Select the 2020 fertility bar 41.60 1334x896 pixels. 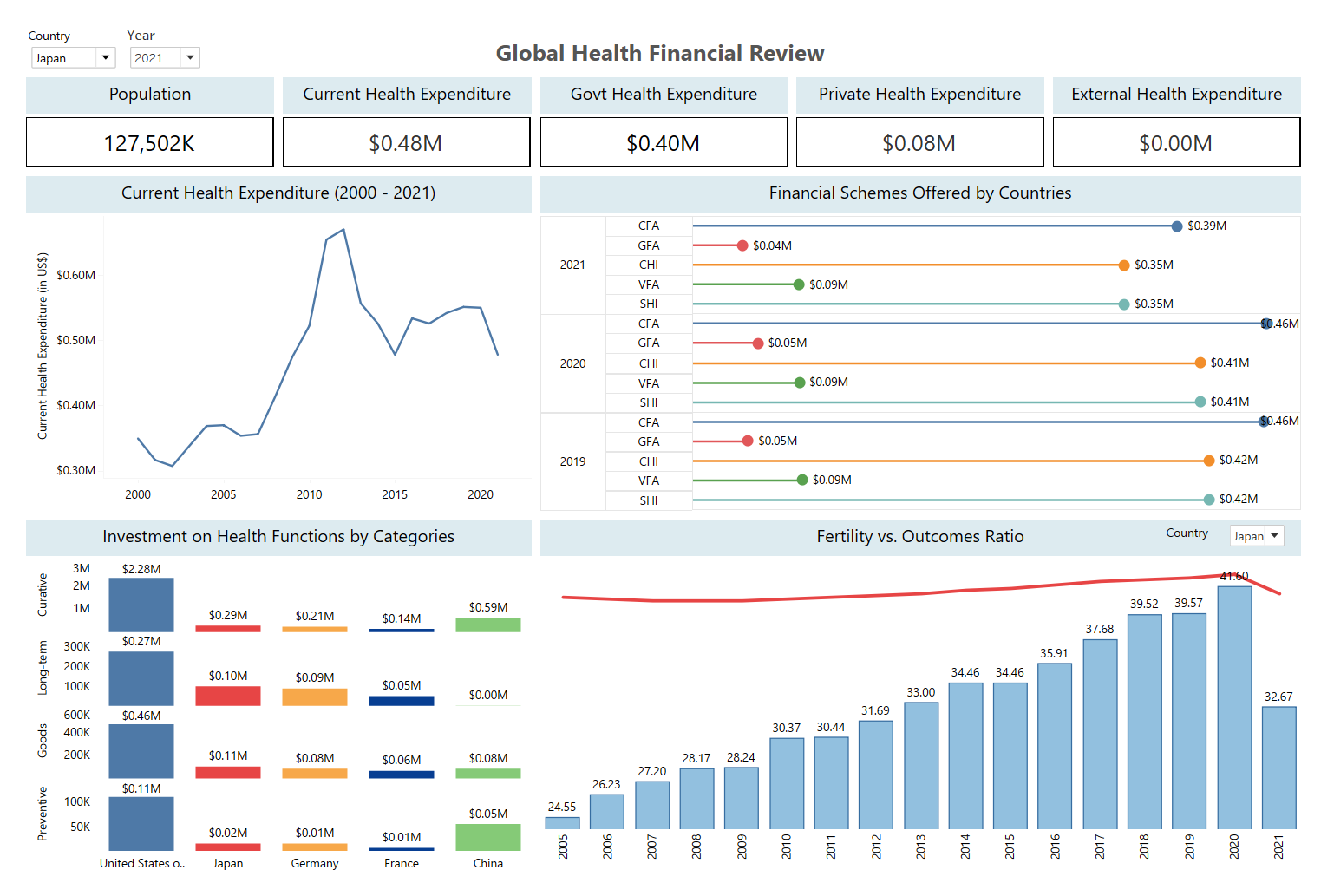click(x=1234, y=708)
